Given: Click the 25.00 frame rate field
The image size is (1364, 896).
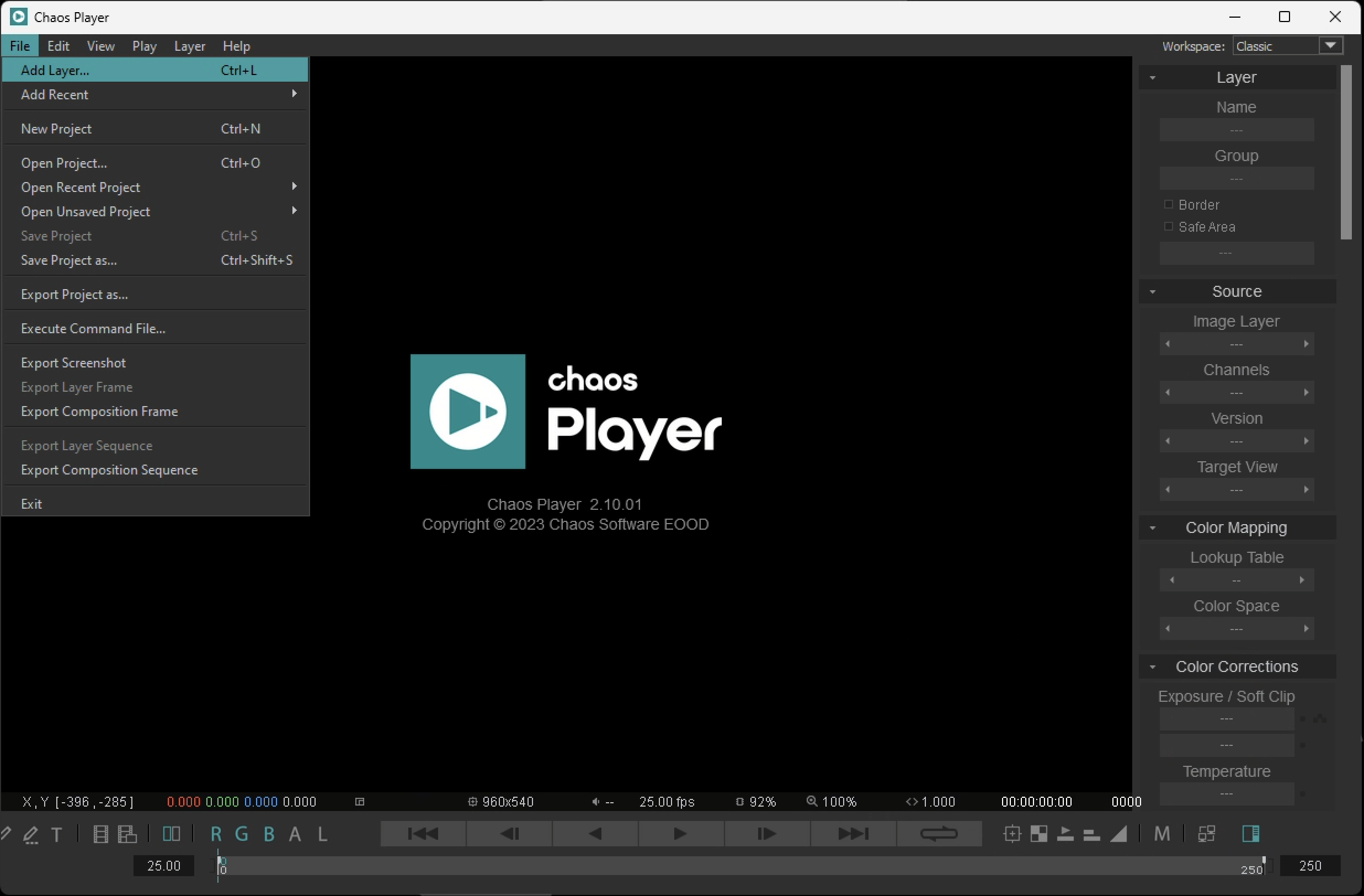Looking at the screenshot, I should tap(164, 866).
